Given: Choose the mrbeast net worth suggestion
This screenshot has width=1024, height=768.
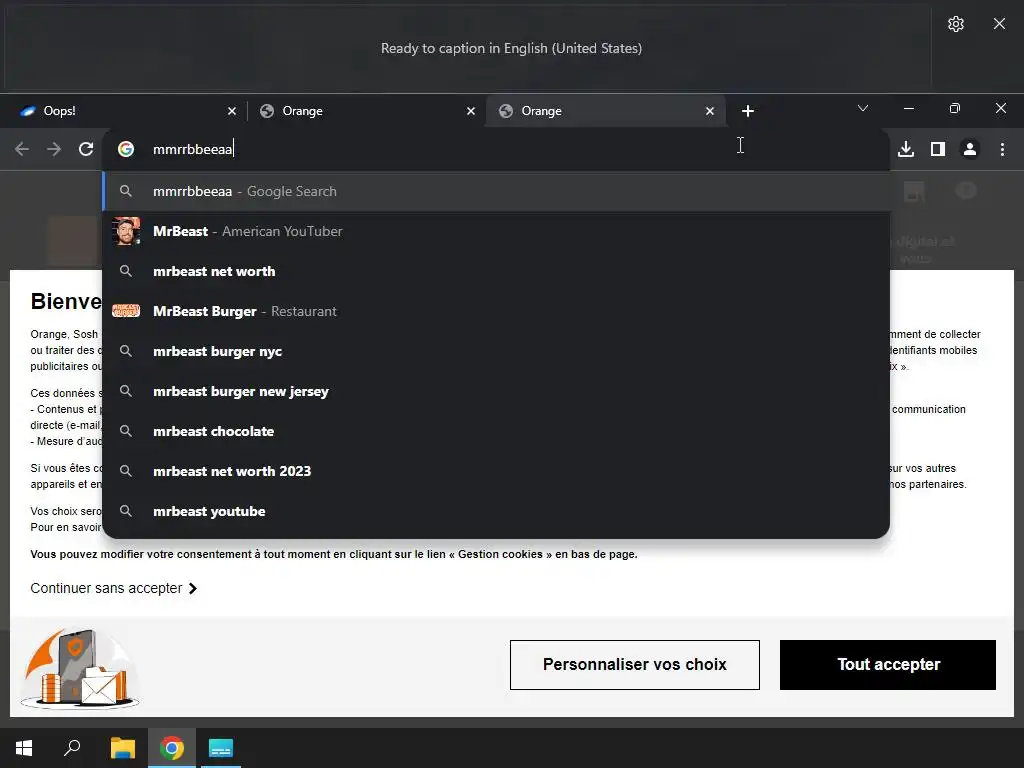Looking at the screenshot, I should click(496, 271).
